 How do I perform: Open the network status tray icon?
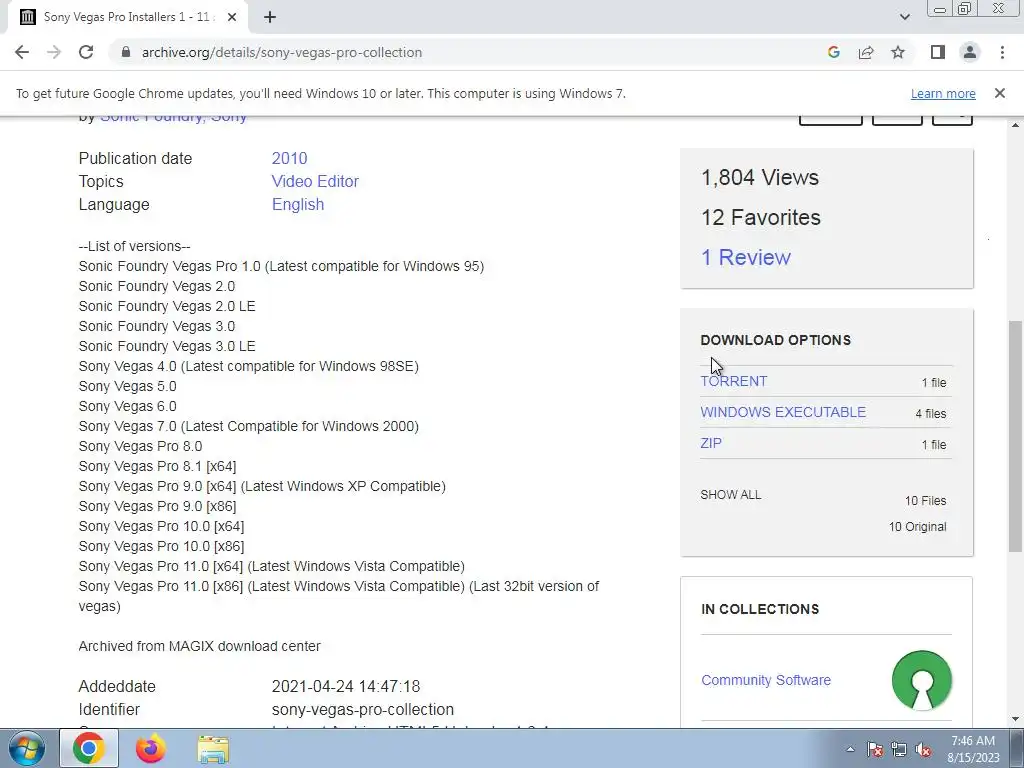[x=899, y=749]
